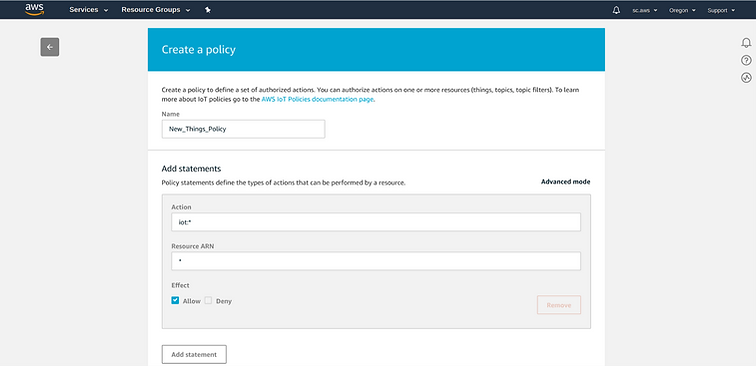The image size is (756, 366).
Task: Click the bell icon on right sidebar
Action: click(746, 43)
